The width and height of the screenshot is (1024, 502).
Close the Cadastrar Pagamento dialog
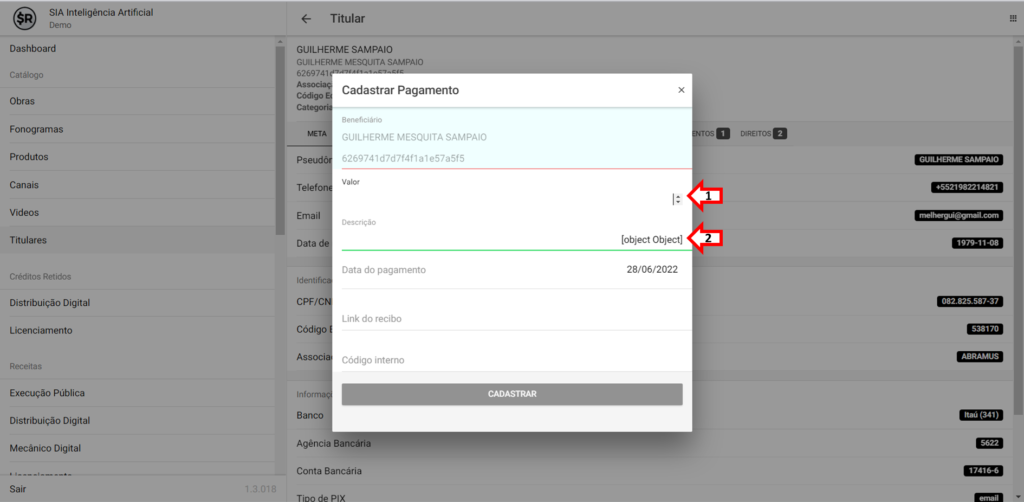point(681,90)
